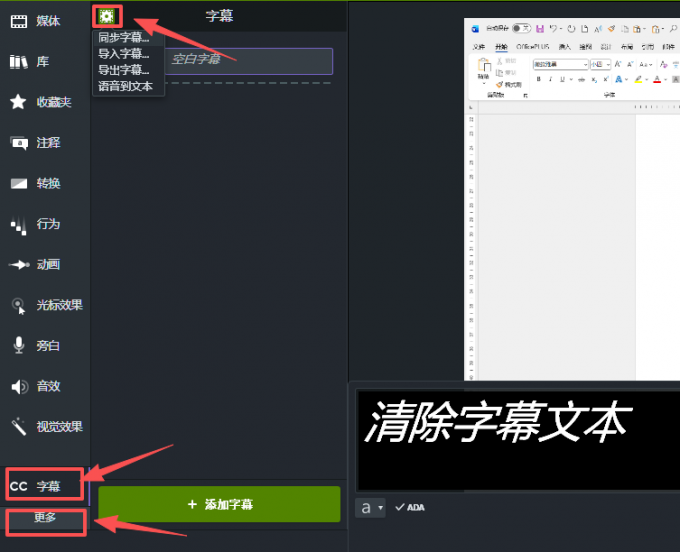Open the font size combo box in Word
680x552 pixels.
[601, 65]
